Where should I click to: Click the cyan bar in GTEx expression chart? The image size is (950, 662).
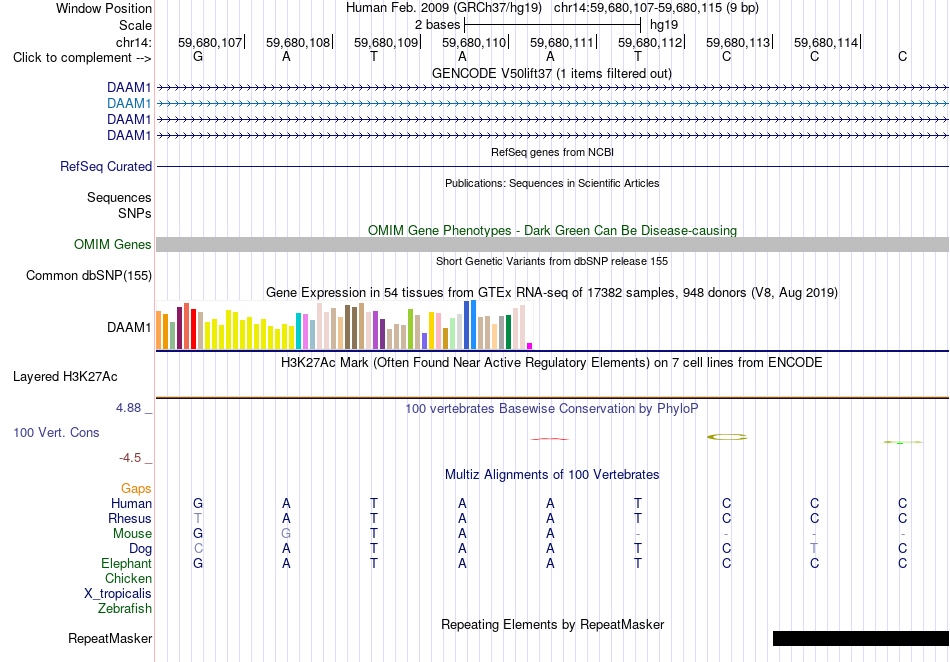coord(299,331)
